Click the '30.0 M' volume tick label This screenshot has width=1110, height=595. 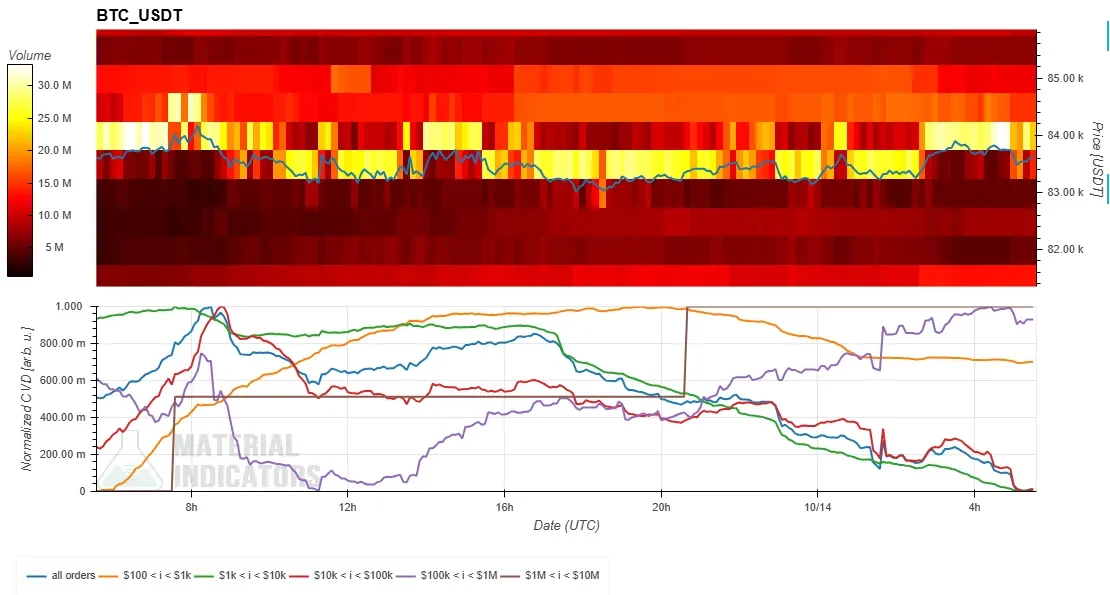[x=55, y=85]
